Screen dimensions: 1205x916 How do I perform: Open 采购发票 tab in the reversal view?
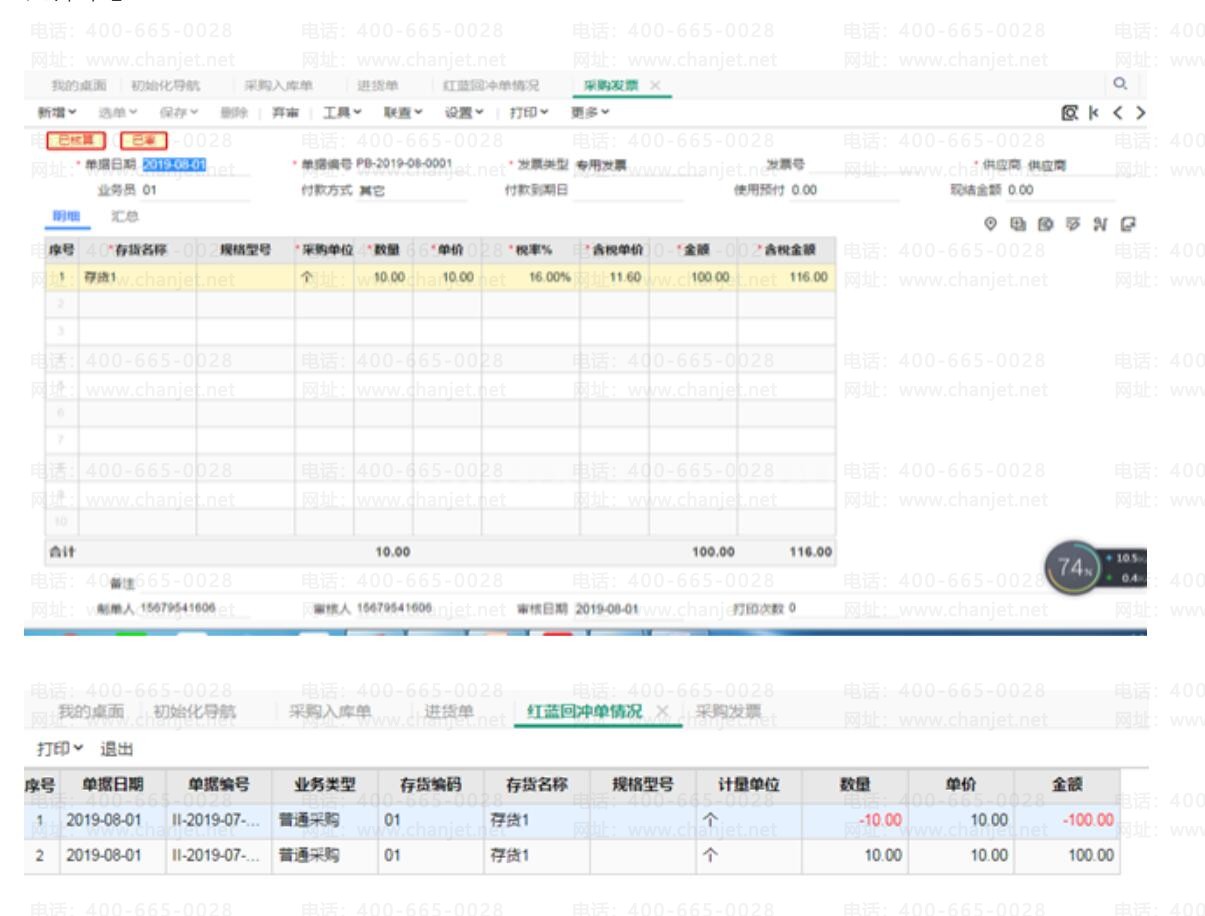pos(729,711)
